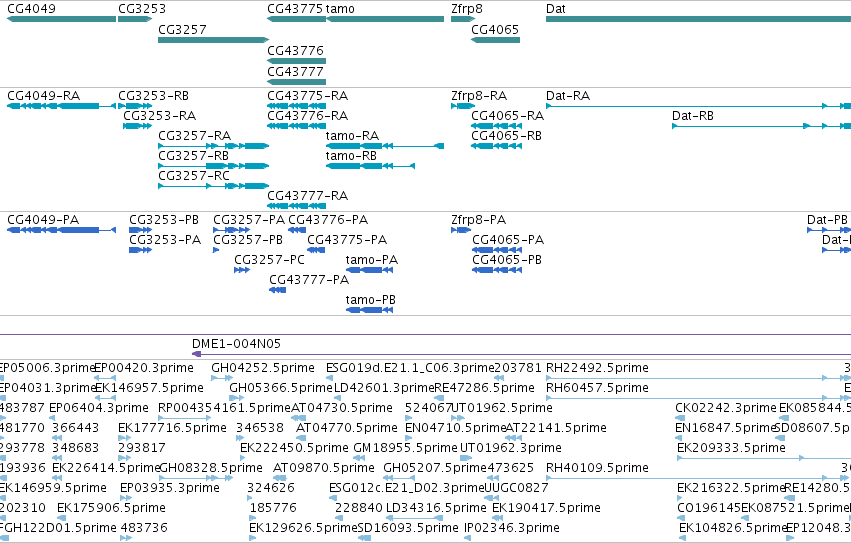Click transcript CG3253-RA
The height and width of the screenshot is (543, 851).
tap(137, 126)
